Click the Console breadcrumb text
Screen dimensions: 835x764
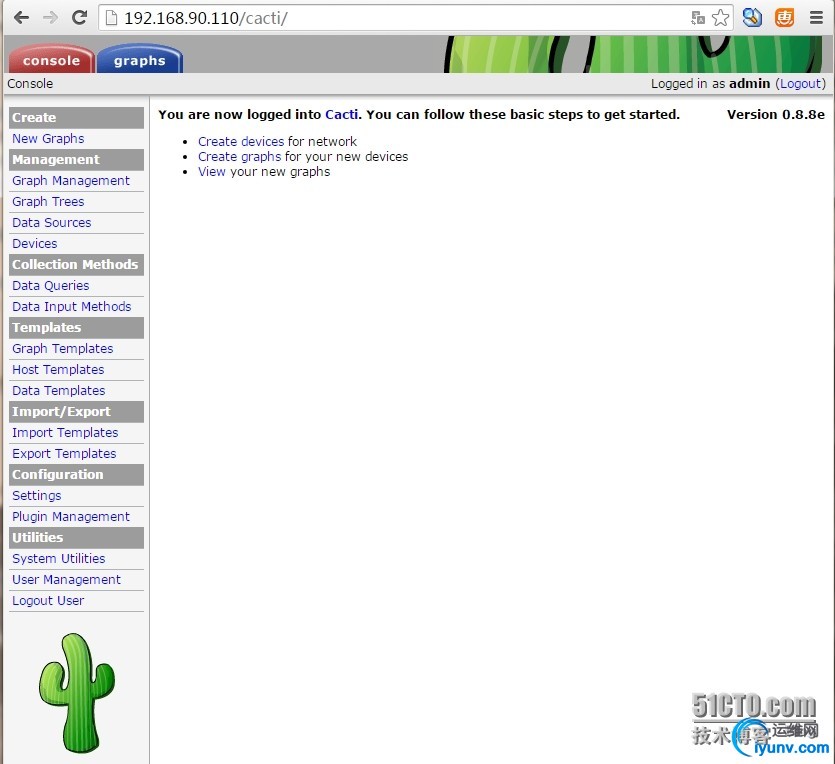click(30, 84)
